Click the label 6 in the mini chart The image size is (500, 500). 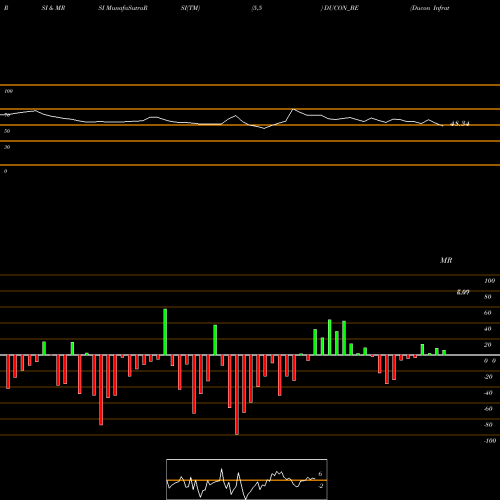(x=320, y=474)
